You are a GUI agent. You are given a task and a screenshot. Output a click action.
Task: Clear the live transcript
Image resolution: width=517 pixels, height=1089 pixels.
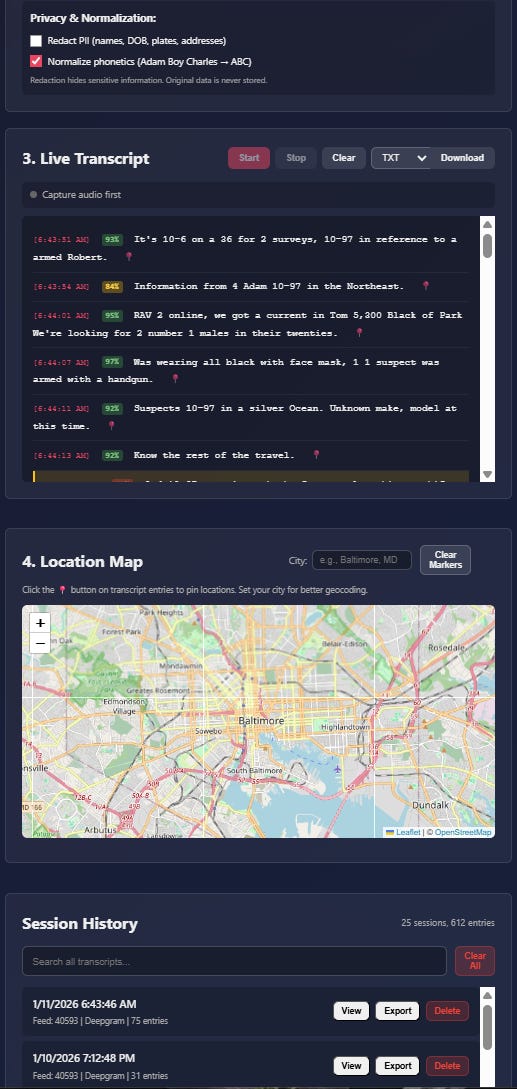point(343,158)
